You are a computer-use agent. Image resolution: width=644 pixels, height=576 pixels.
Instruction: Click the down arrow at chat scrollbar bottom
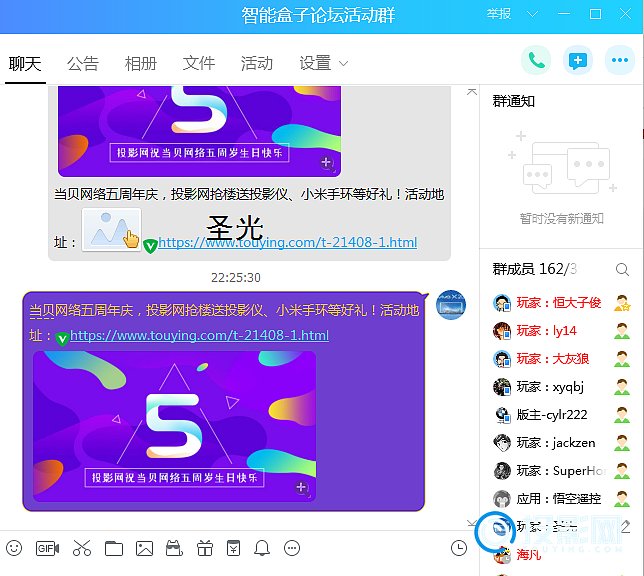472,523
